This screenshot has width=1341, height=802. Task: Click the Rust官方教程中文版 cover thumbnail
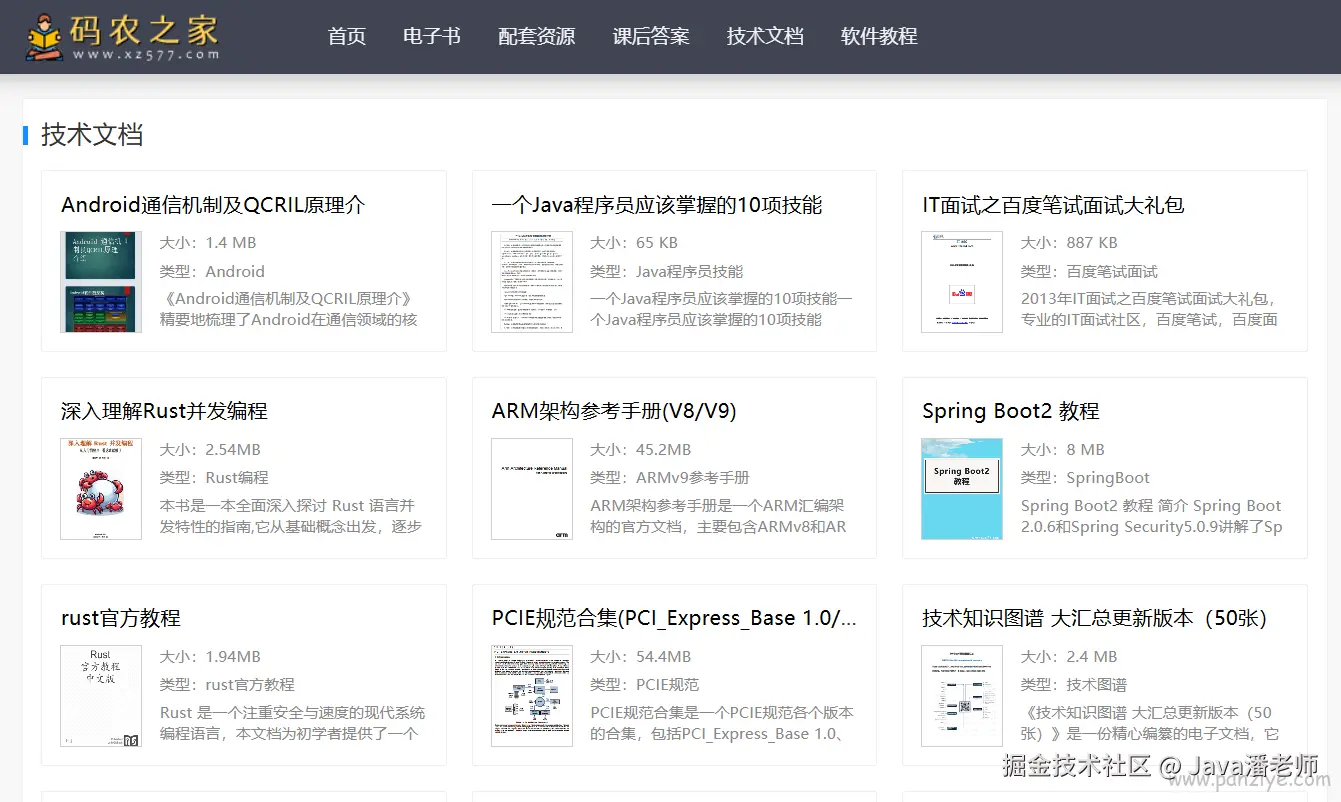[101, 696]
